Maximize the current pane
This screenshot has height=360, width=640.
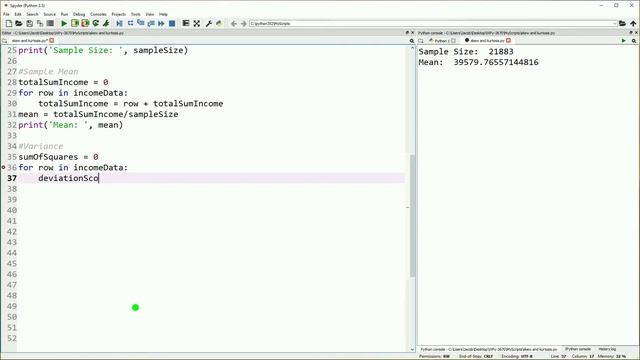186,24
